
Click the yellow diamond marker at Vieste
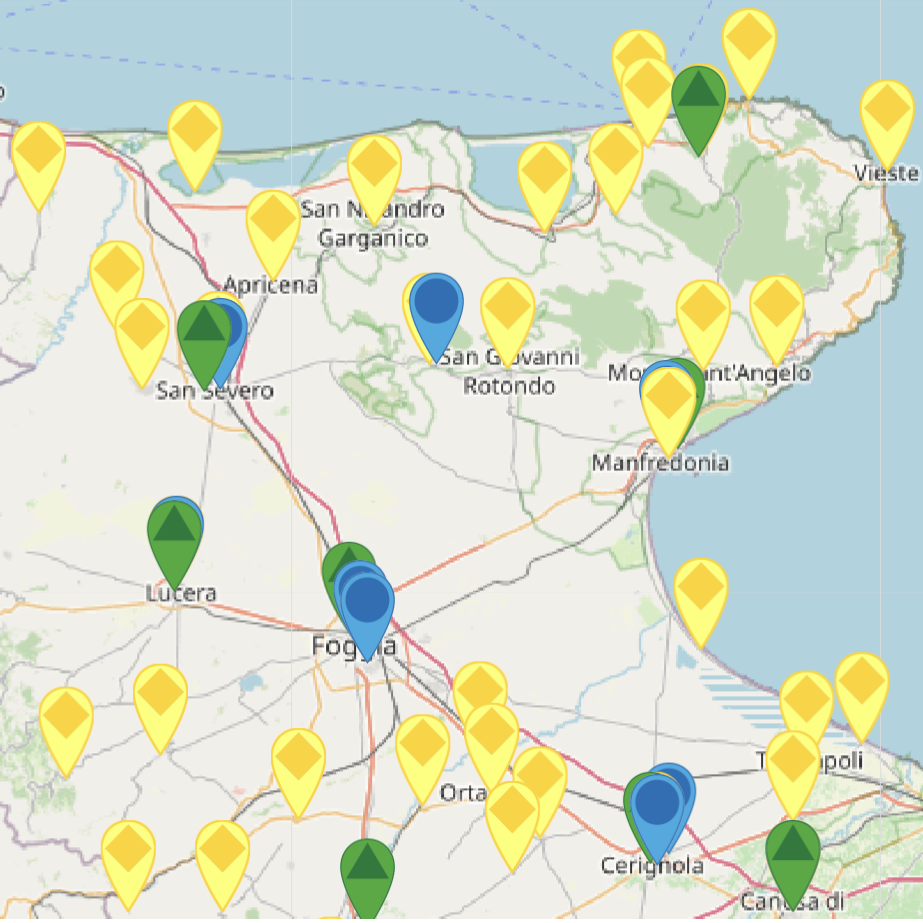pos(886,112)
